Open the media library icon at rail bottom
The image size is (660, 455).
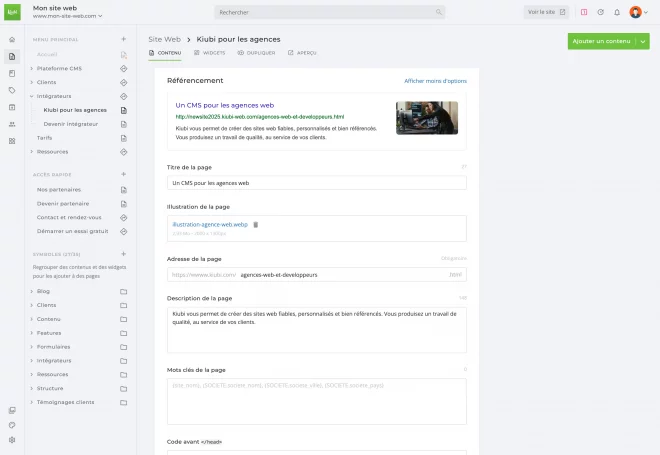tap(12, 410)
